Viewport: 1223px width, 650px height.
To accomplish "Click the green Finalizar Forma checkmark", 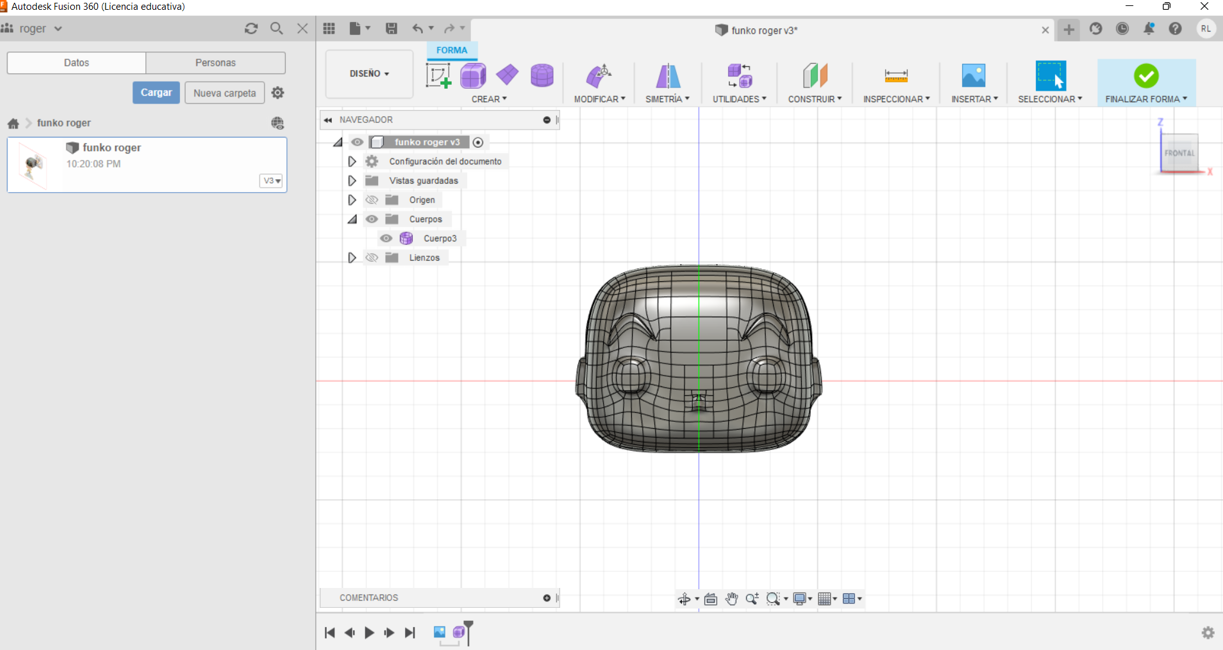I will tap(1146, 76).
